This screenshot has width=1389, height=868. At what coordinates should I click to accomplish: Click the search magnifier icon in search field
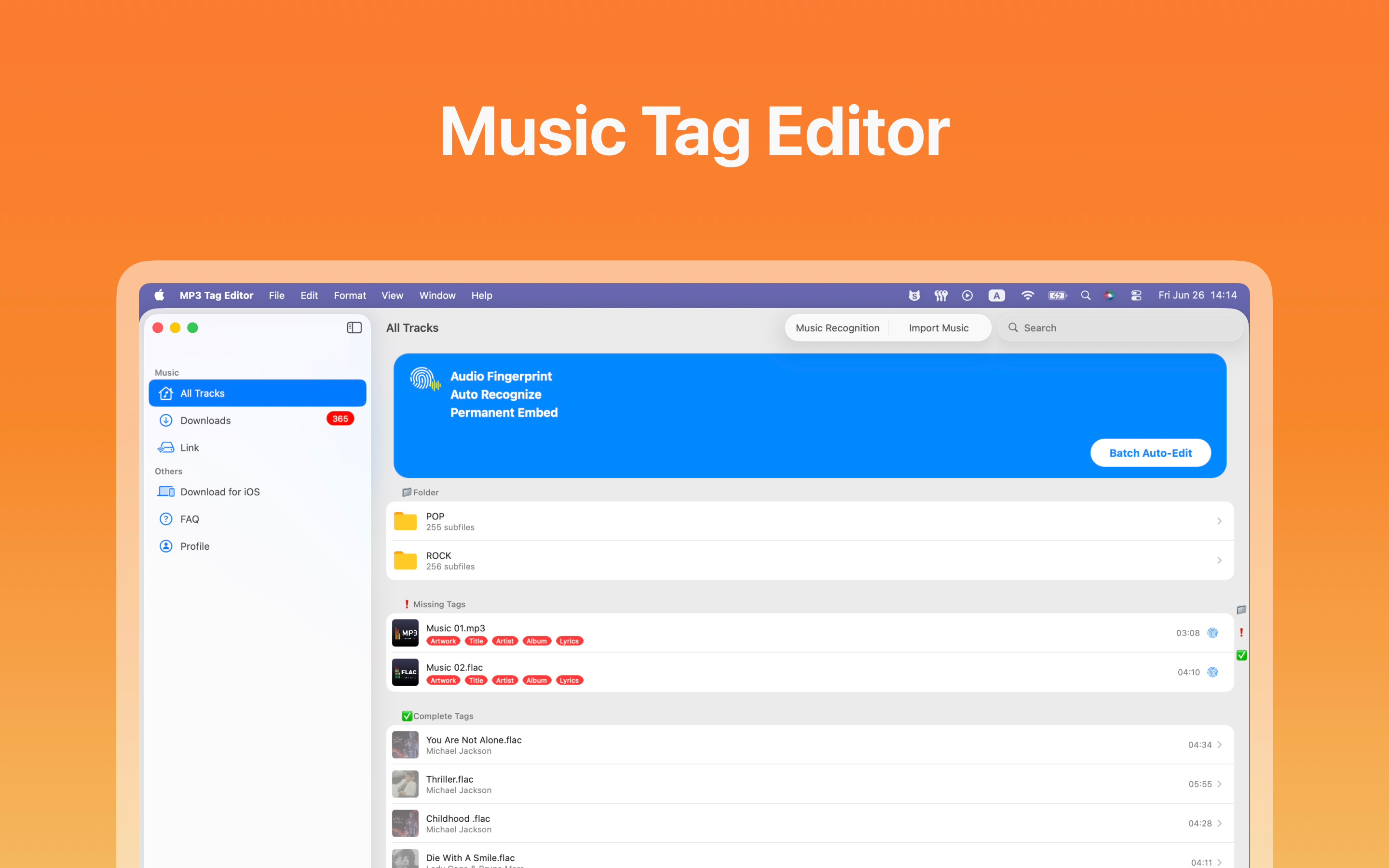(1013, 327)
